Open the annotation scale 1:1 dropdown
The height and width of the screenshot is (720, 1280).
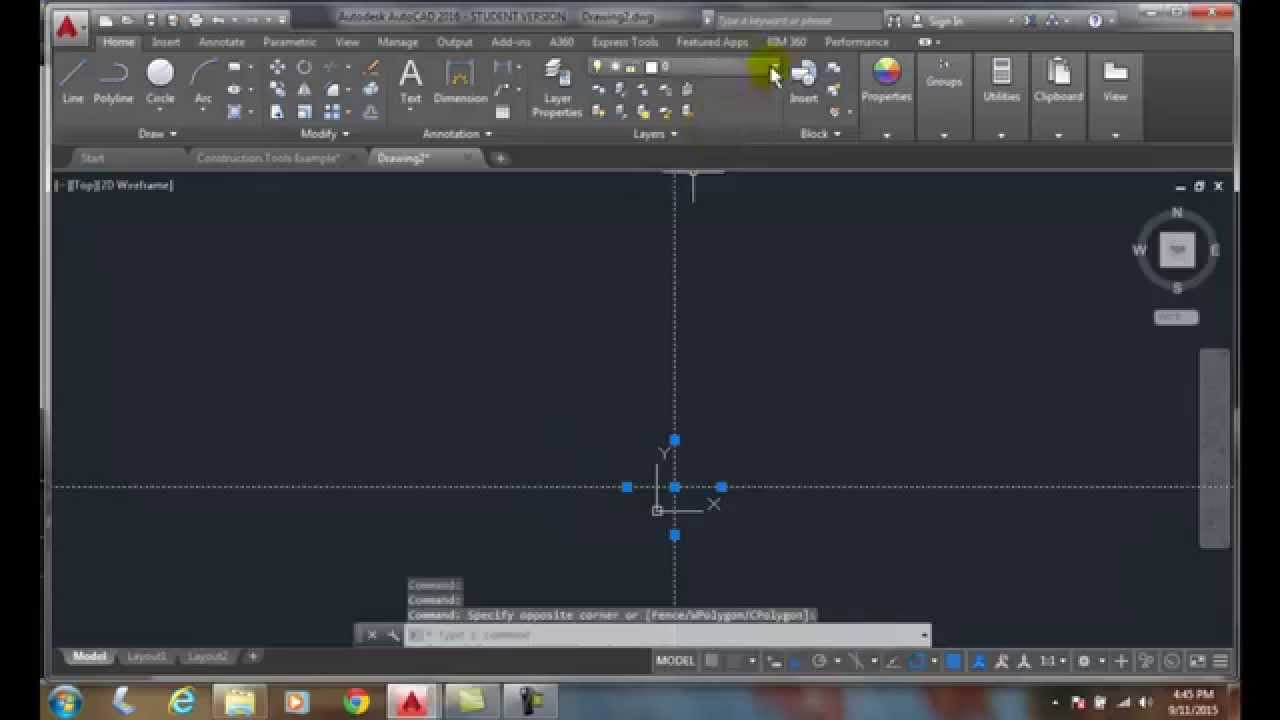pyautogui.click(x=1053, y=661)
